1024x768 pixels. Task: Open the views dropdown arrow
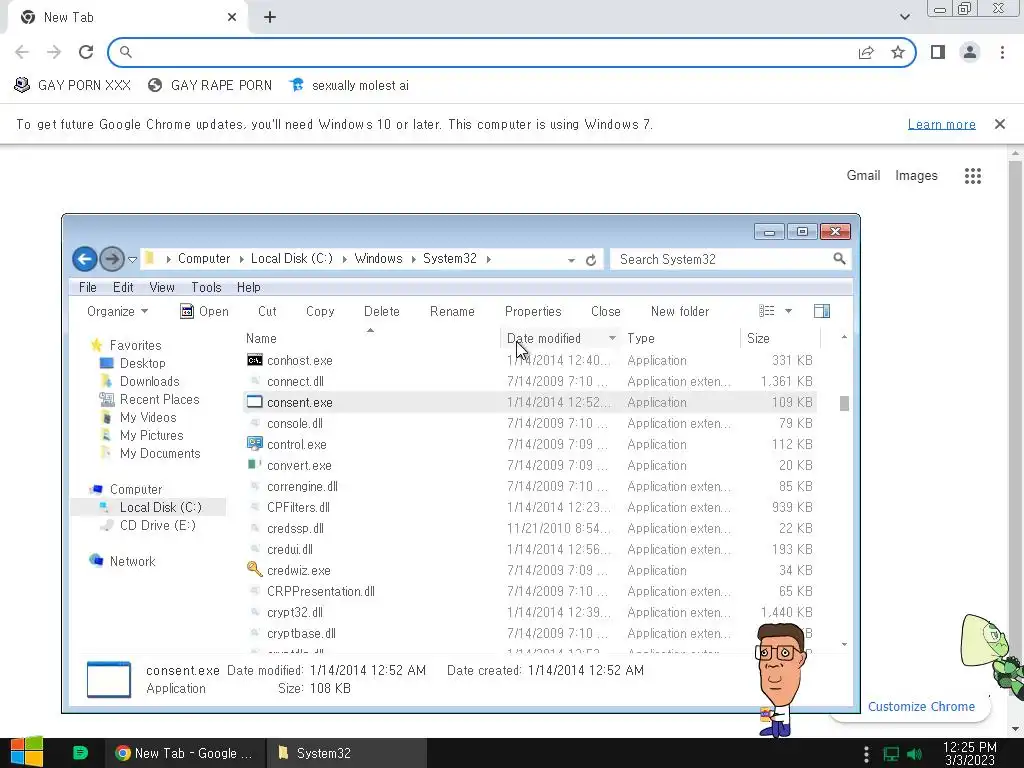(x=789, y=312)
